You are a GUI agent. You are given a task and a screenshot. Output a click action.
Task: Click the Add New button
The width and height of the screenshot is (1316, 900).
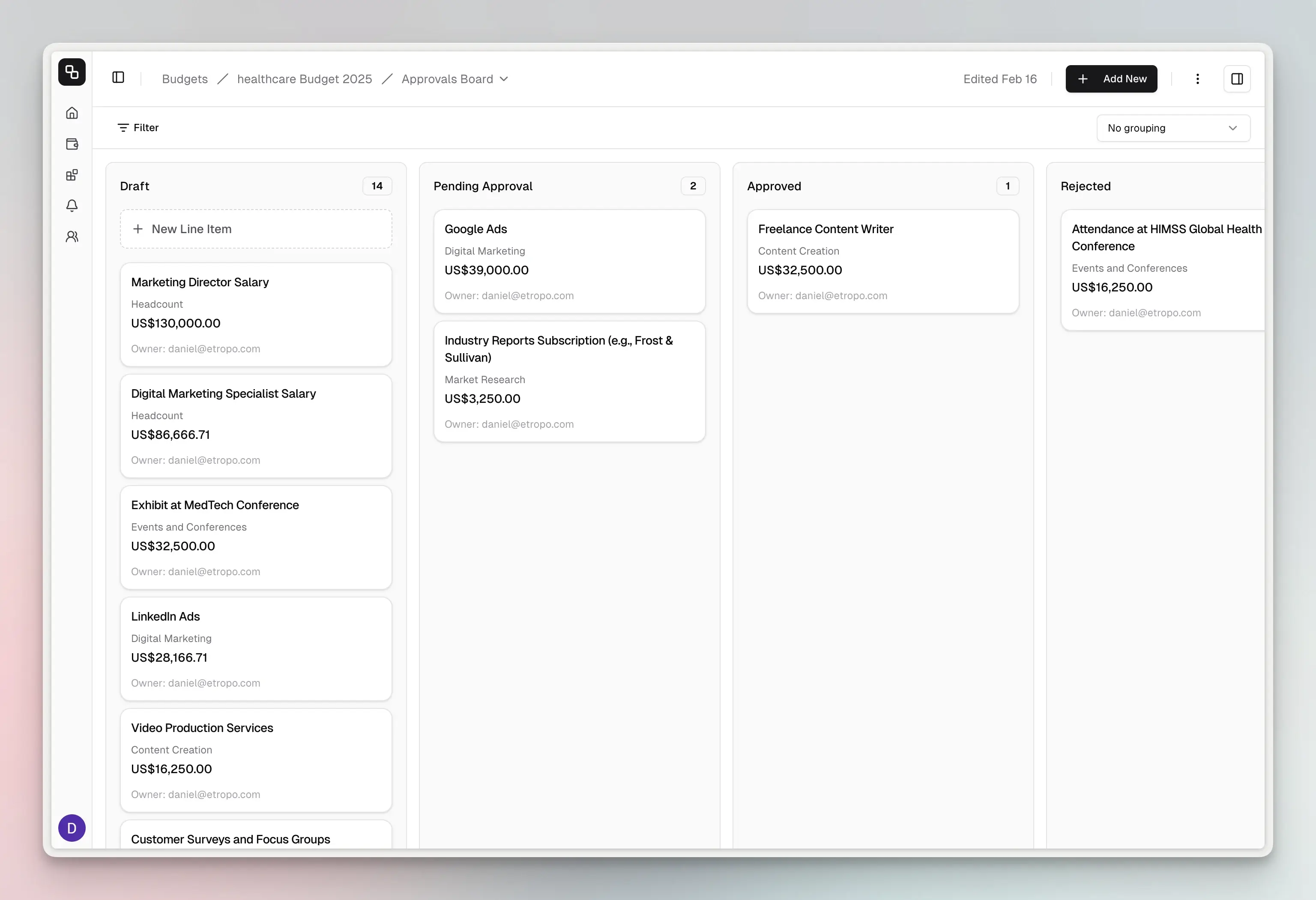[1111, 79]
